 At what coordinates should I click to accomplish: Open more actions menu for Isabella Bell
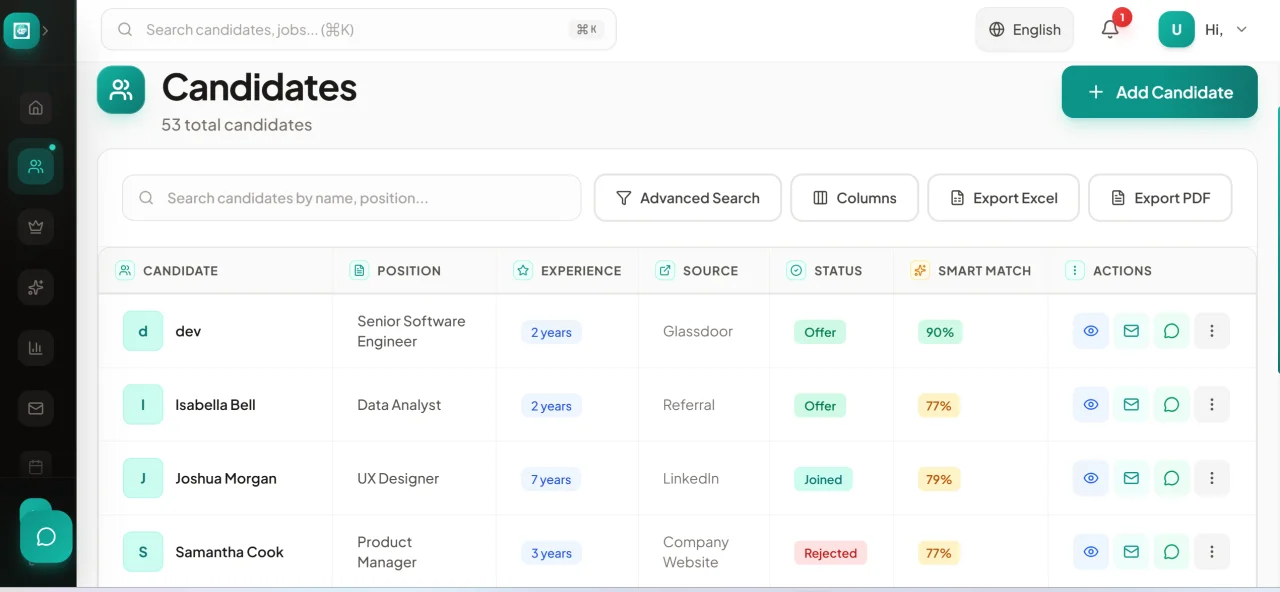click(x=1212, y=405)
